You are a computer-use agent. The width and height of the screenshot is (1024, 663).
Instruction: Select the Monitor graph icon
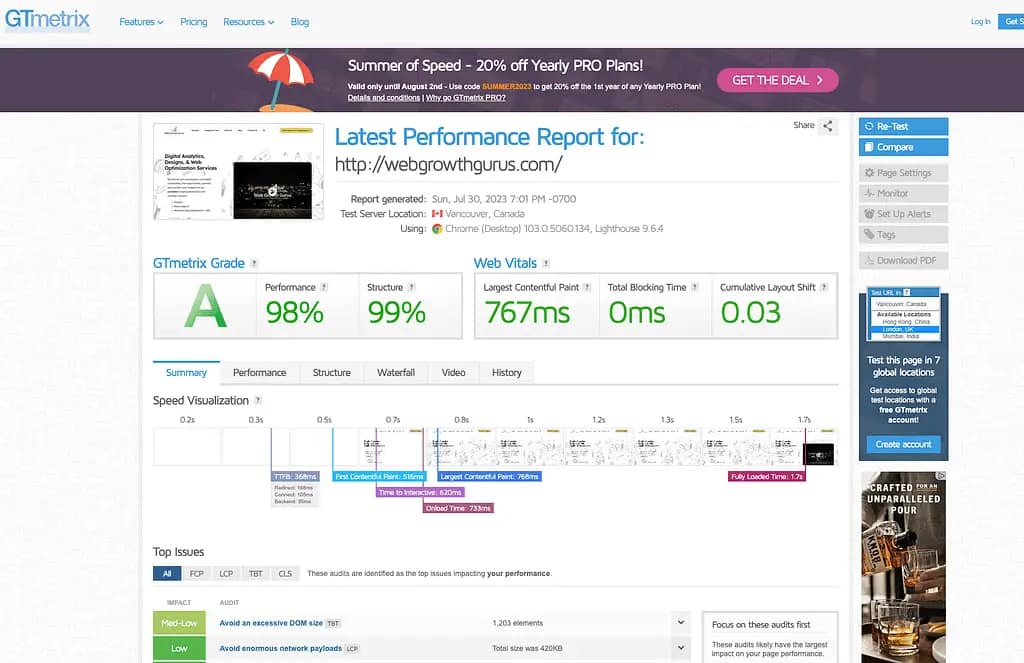tap(870, 192)
